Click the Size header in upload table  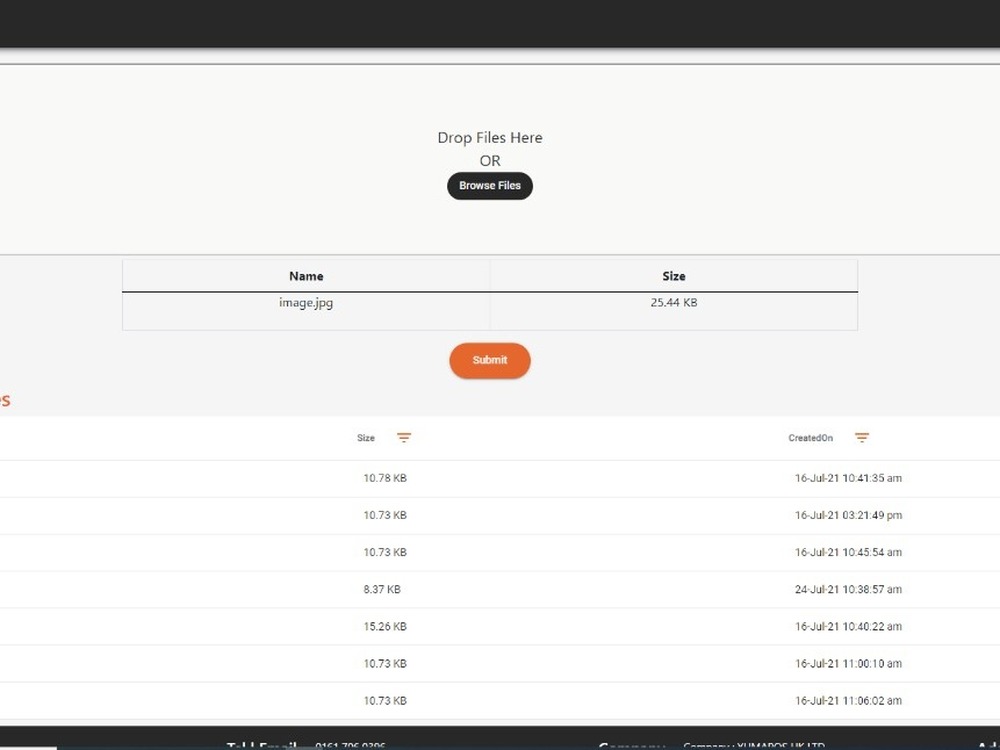point(673,276)
